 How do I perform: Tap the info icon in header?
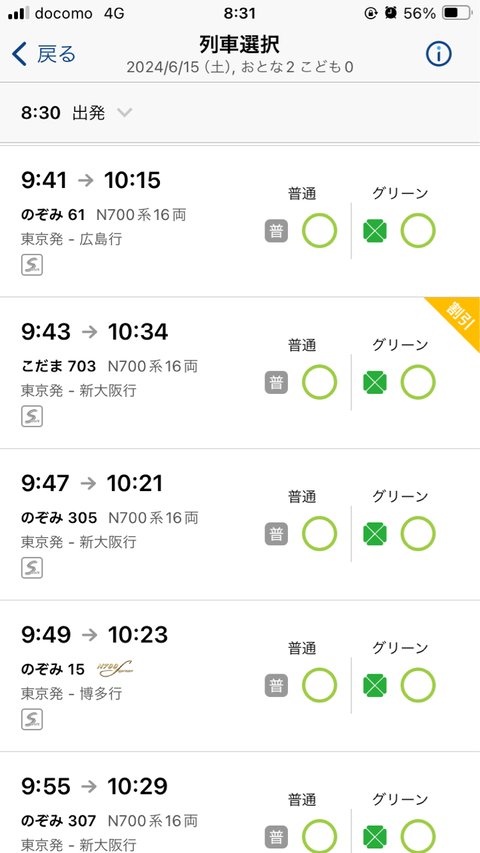[439, 54]
